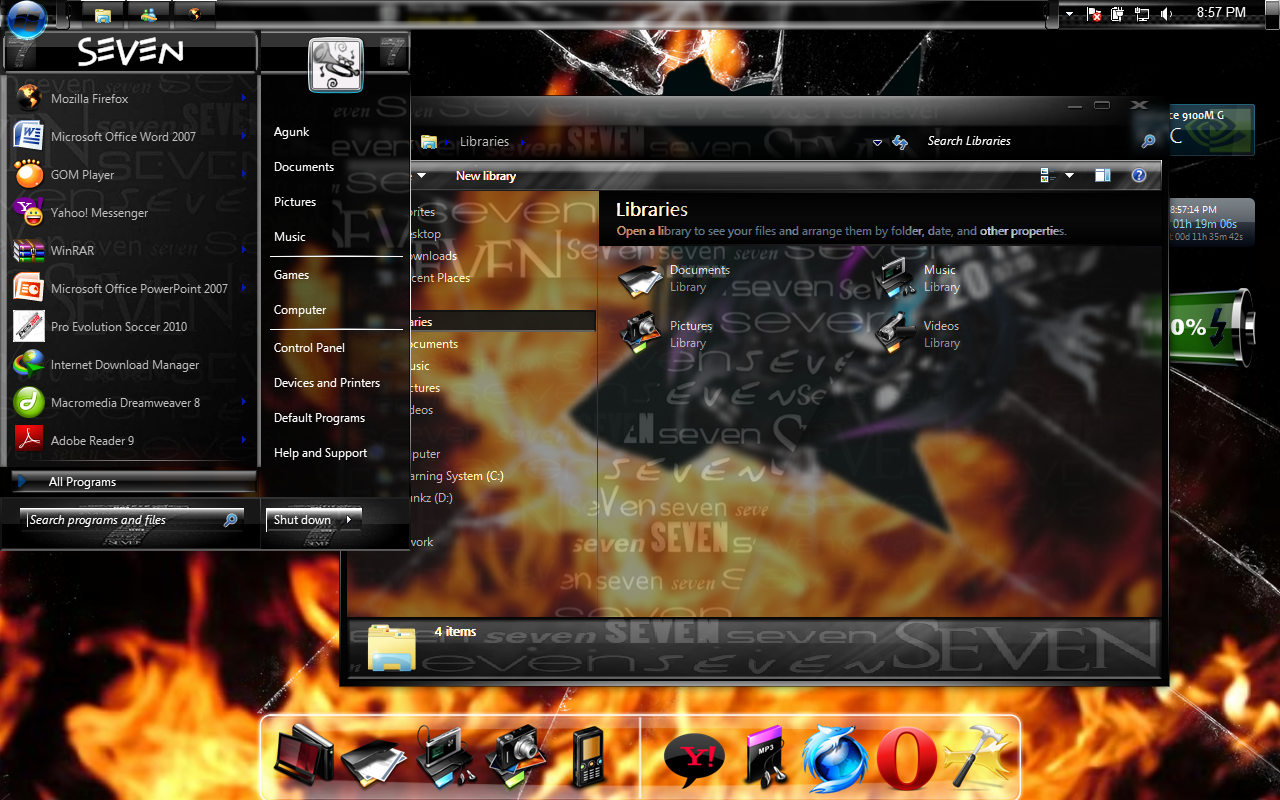Expand Dreamweaver 8 submenu arrow
Viewport: 1280px width, 800px height.
pyautogui.click(x=244, y=402)
